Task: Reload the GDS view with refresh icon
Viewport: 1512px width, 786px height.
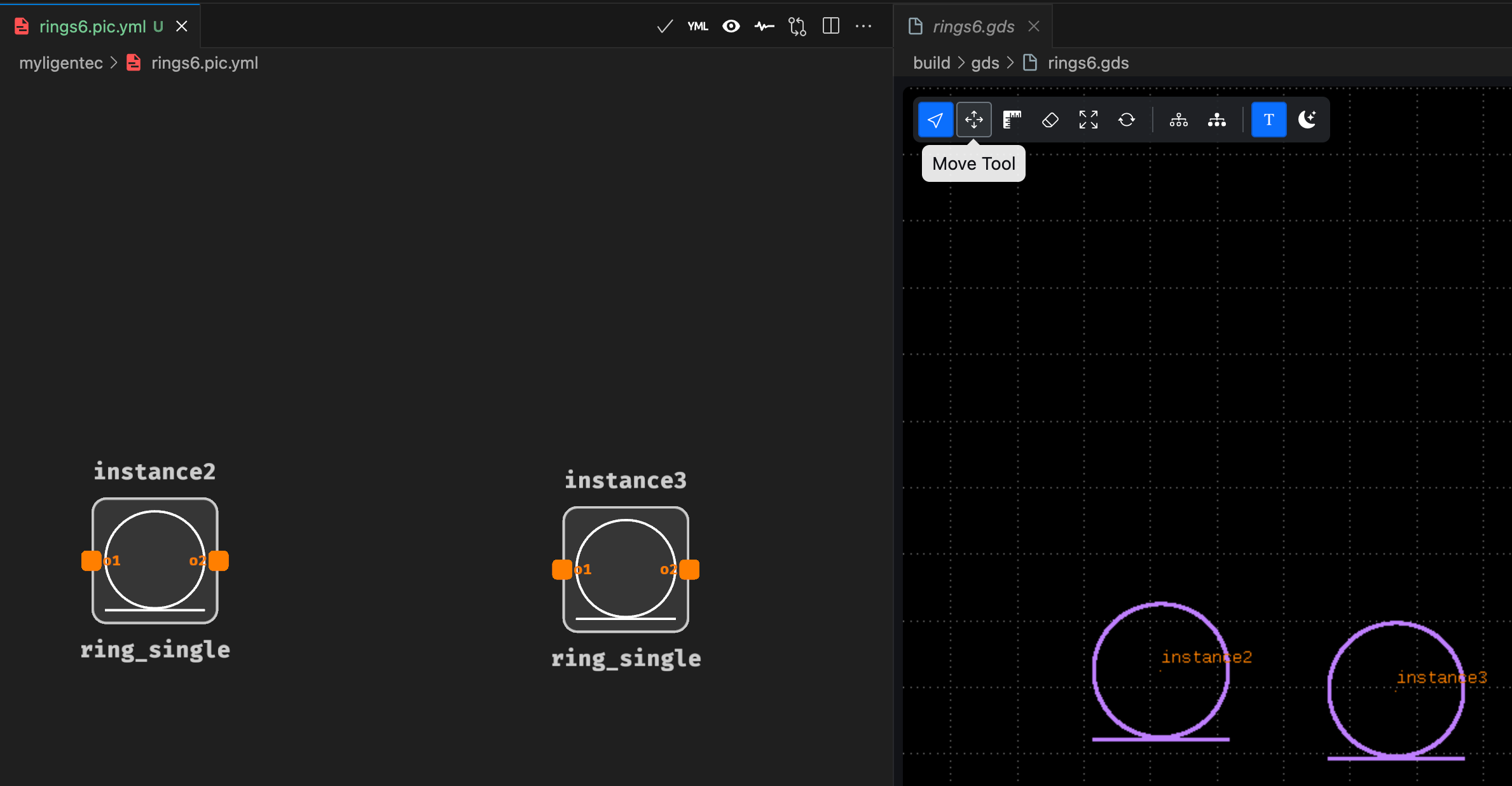Action: (1126, 120)
